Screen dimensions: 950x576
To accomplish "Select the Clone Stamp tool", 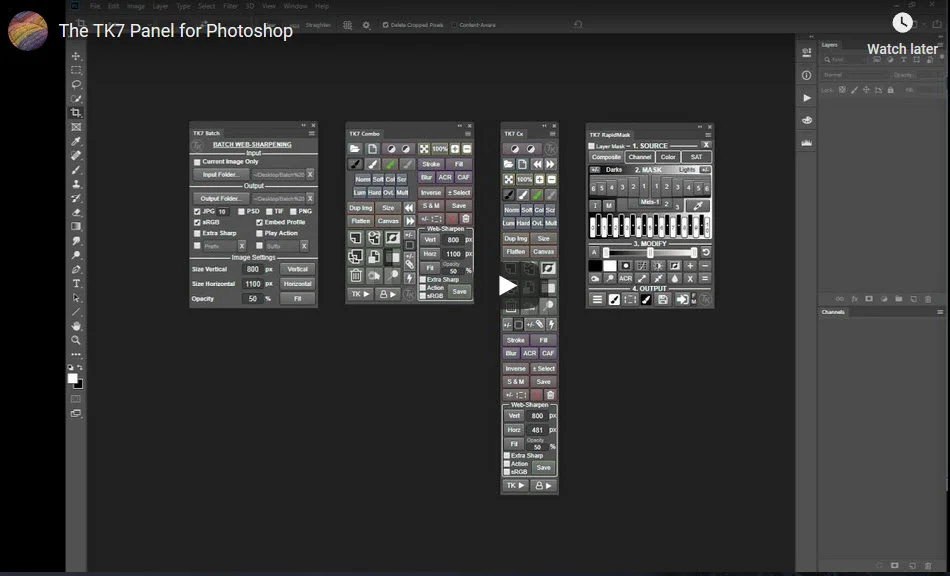I will point(76,184).
